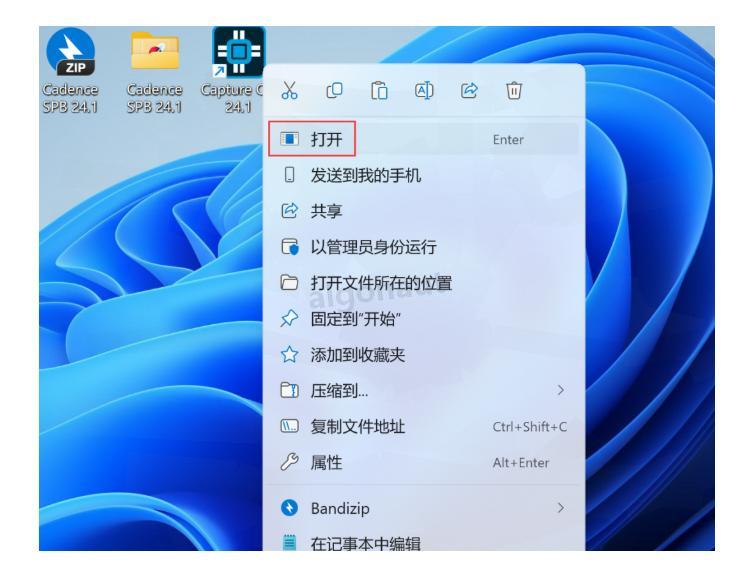Select the Capture CIS 24.1 shortcut icon
755x578 pixels.
point(238,52)
